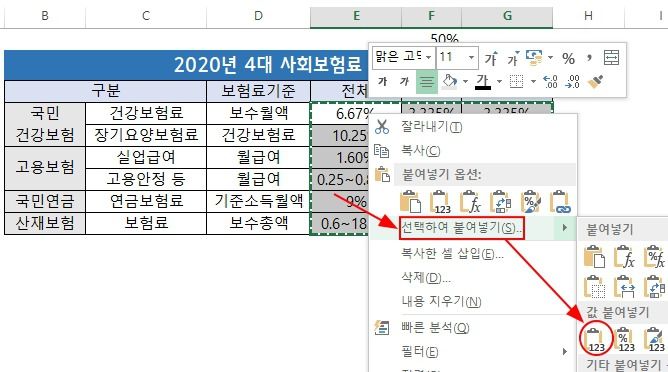Click the No Borders paste icon in submenu
Screen dimensions: 668x372
coord(594,287)
